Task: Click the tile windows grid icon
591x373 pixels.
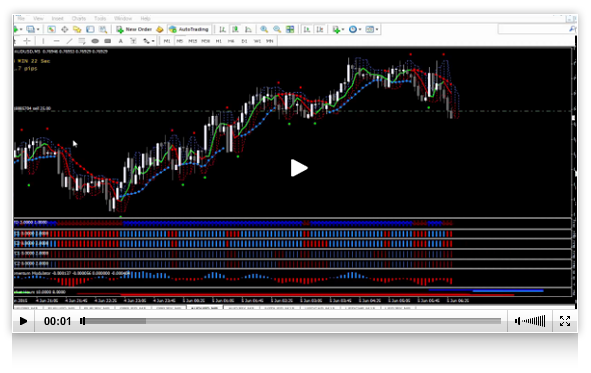Action: [290, 29]
